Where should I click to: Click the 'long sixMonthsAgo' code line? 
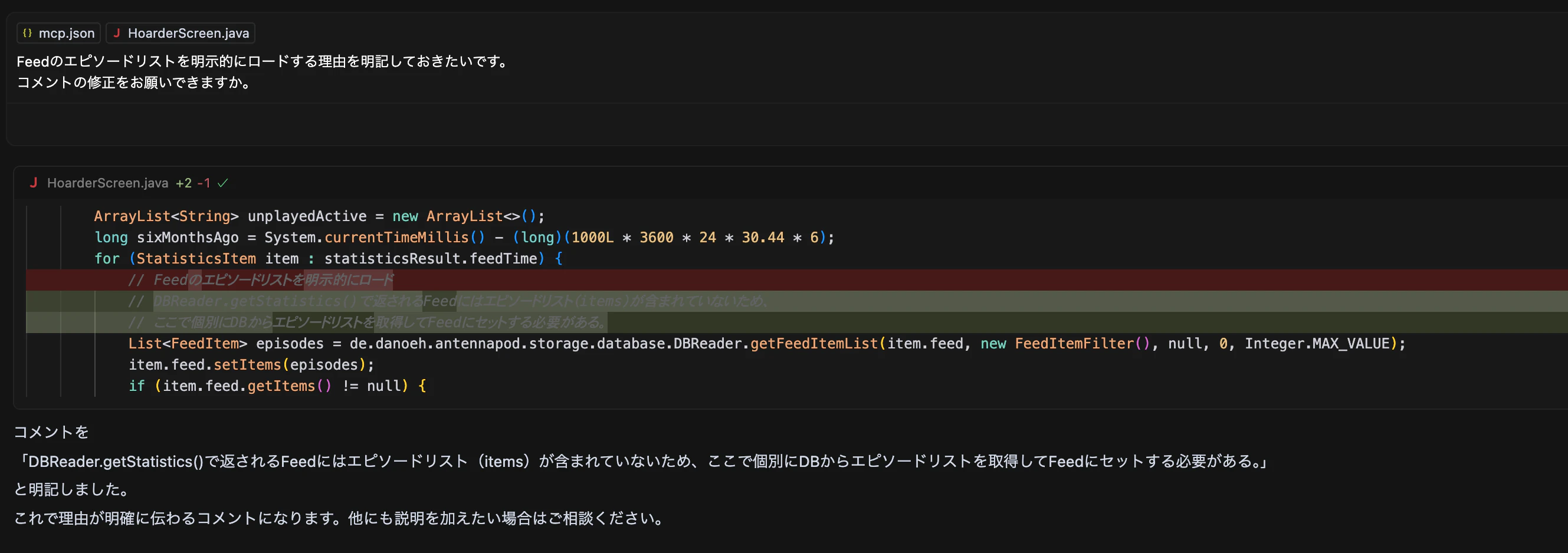tap(464, 237)
